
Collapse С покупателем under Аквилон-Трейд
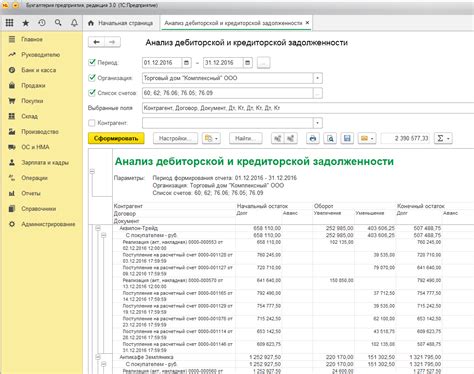point(104,235)
